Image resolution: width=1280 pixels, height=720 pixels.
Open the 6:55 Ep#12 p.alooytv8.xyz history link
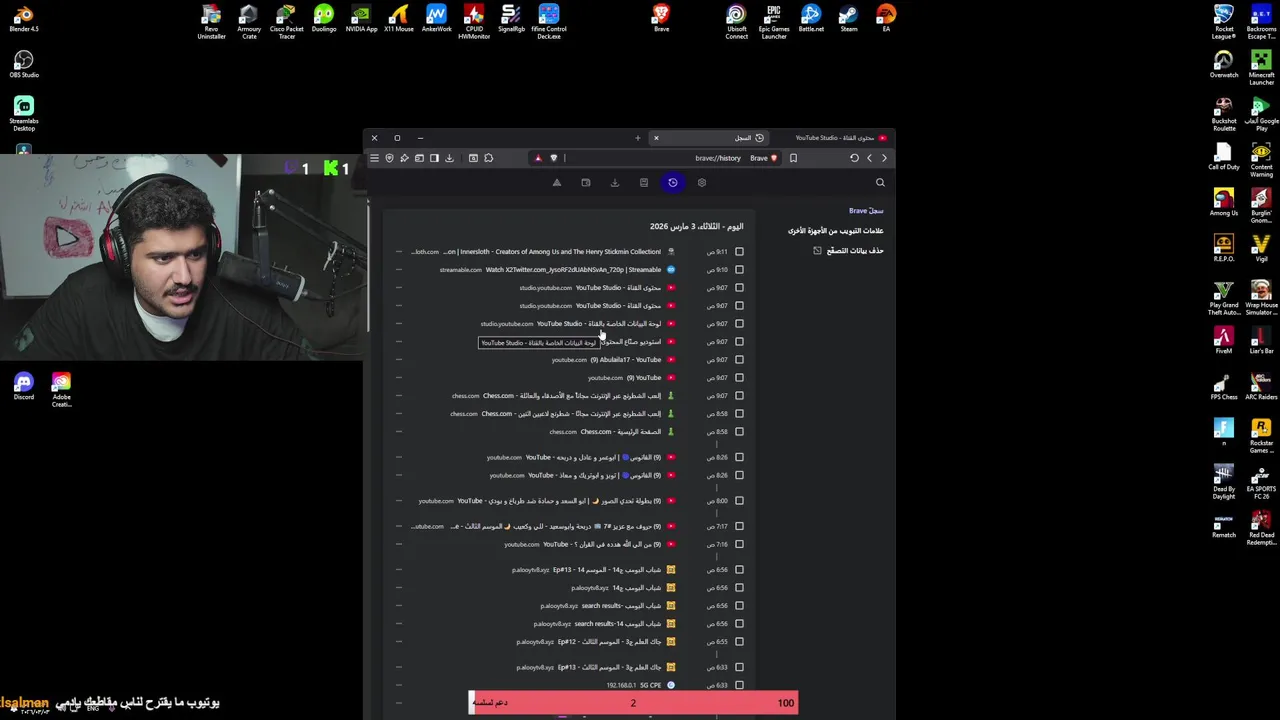pos(608,642)
